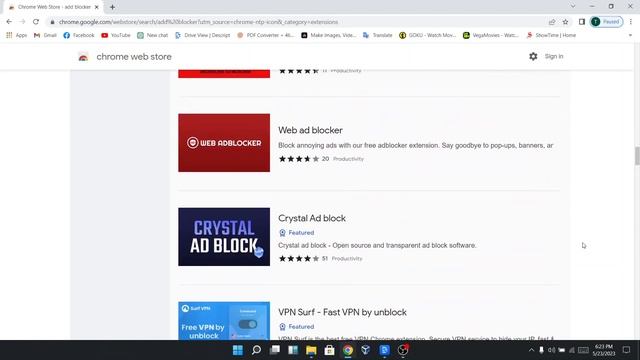
Task: Open the browser side panel
Action: point(582,22)
